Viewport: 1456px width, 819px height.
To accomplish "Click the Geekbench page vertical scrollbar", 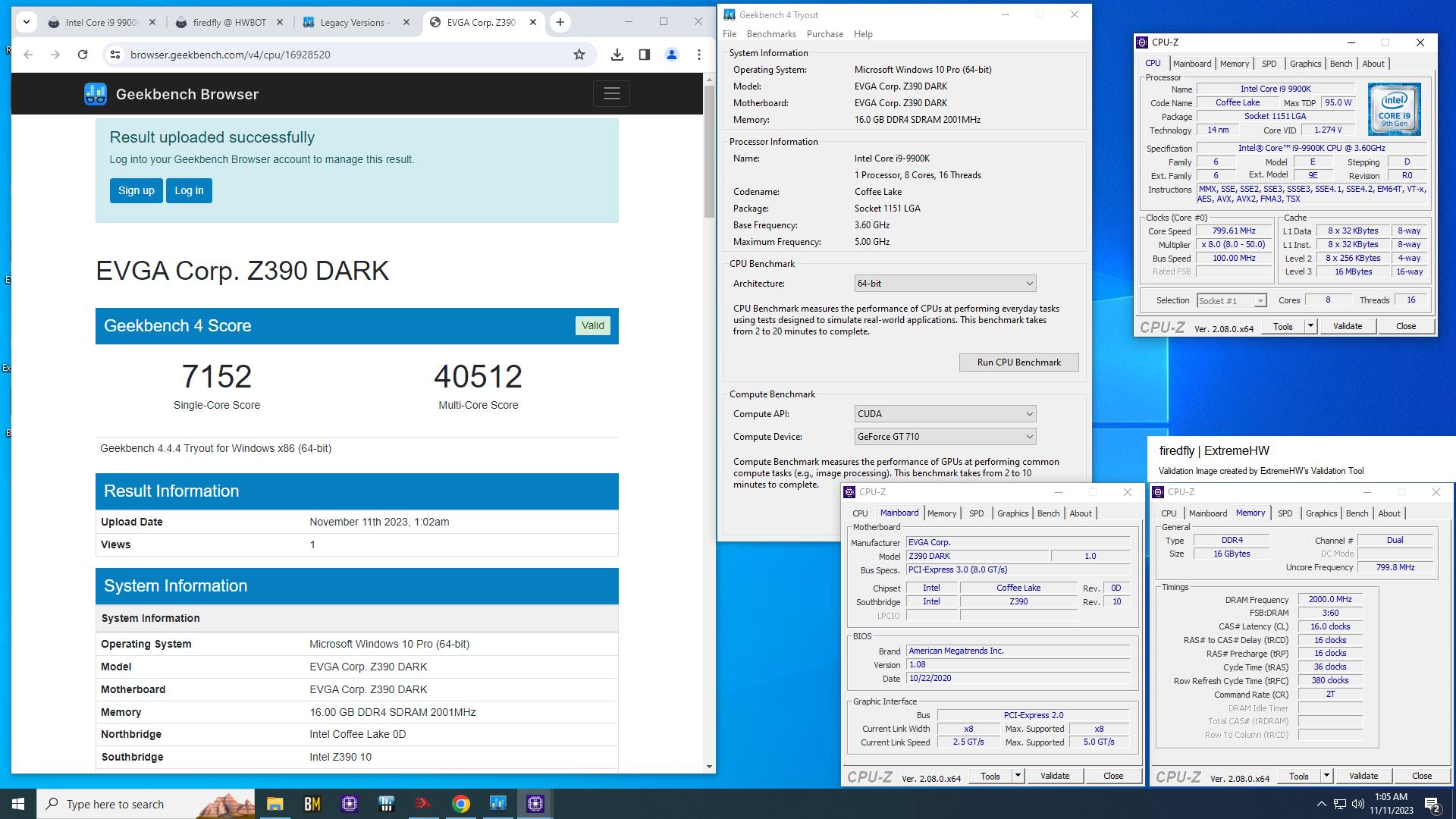I will (x=709, y=152).
